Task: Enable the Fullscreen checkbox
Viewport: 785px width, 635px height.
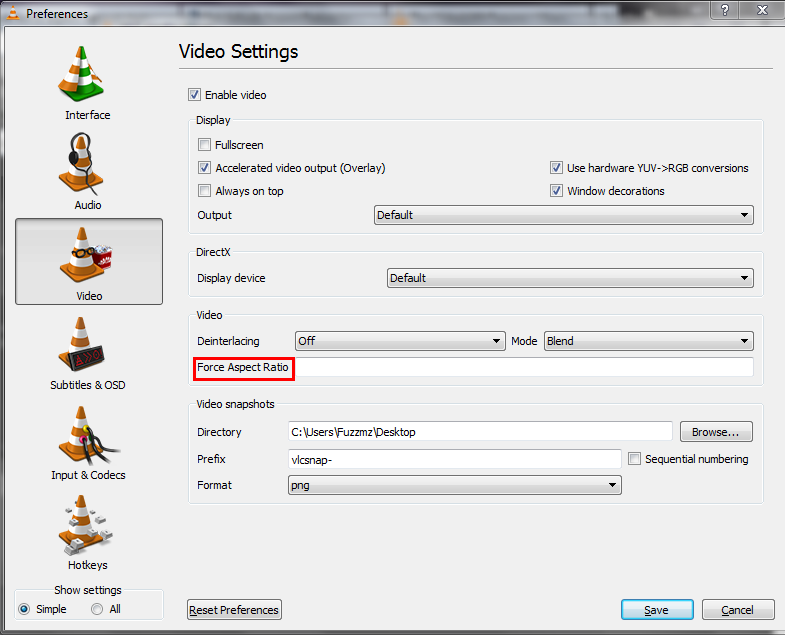Action: [204, 145]
